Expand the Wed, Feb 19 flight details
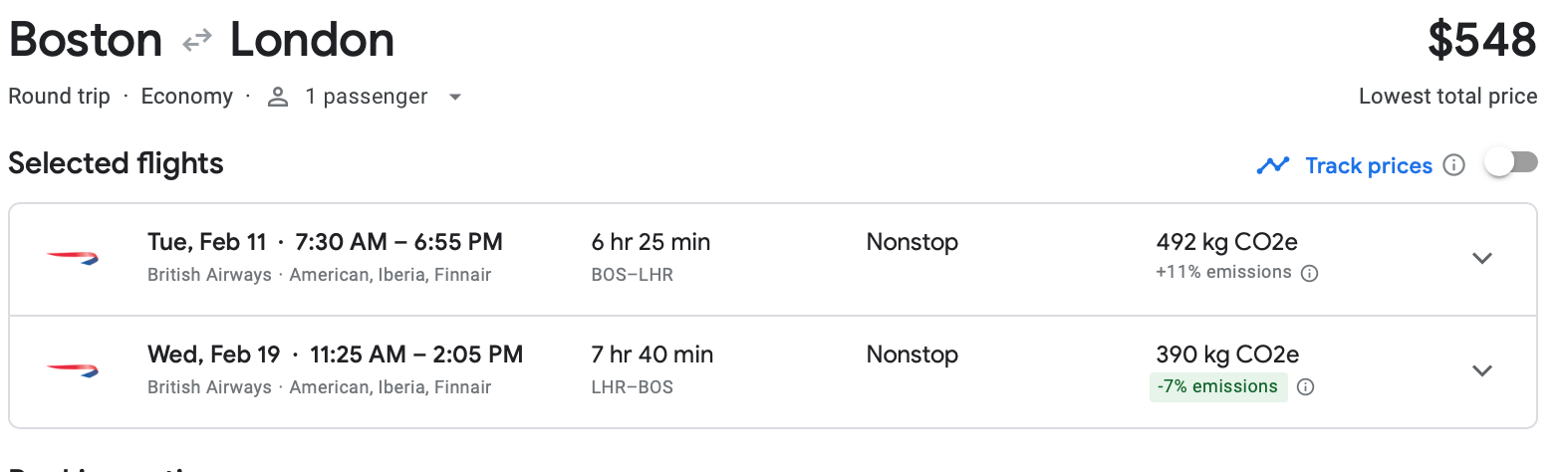 [x=1481, y=371]
